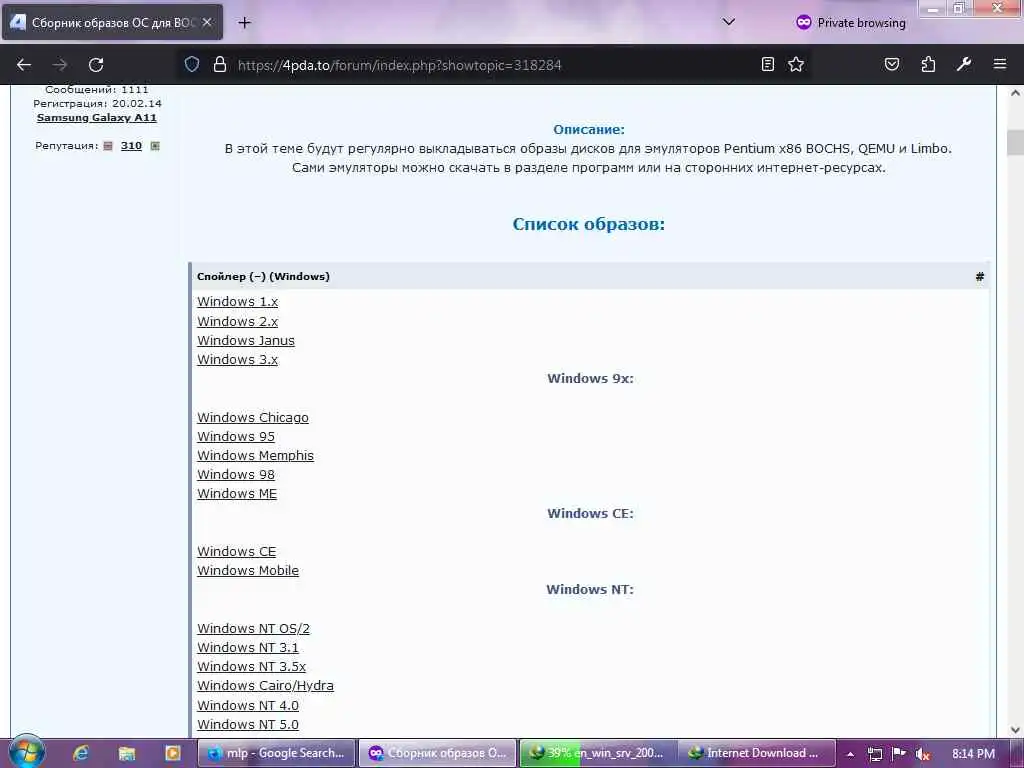Click the vertical scrollbar thumb
Screen dimensions: 1024x768
pyautogui.click(x=1016, y=142)
